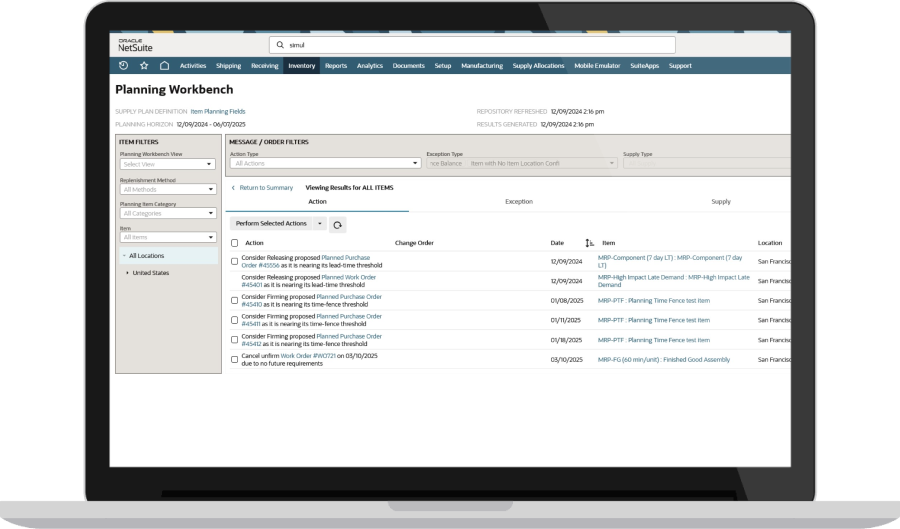Click the magnifier icon in the search bar
This screenshot has height=529, width=900.
click(280, 45)
